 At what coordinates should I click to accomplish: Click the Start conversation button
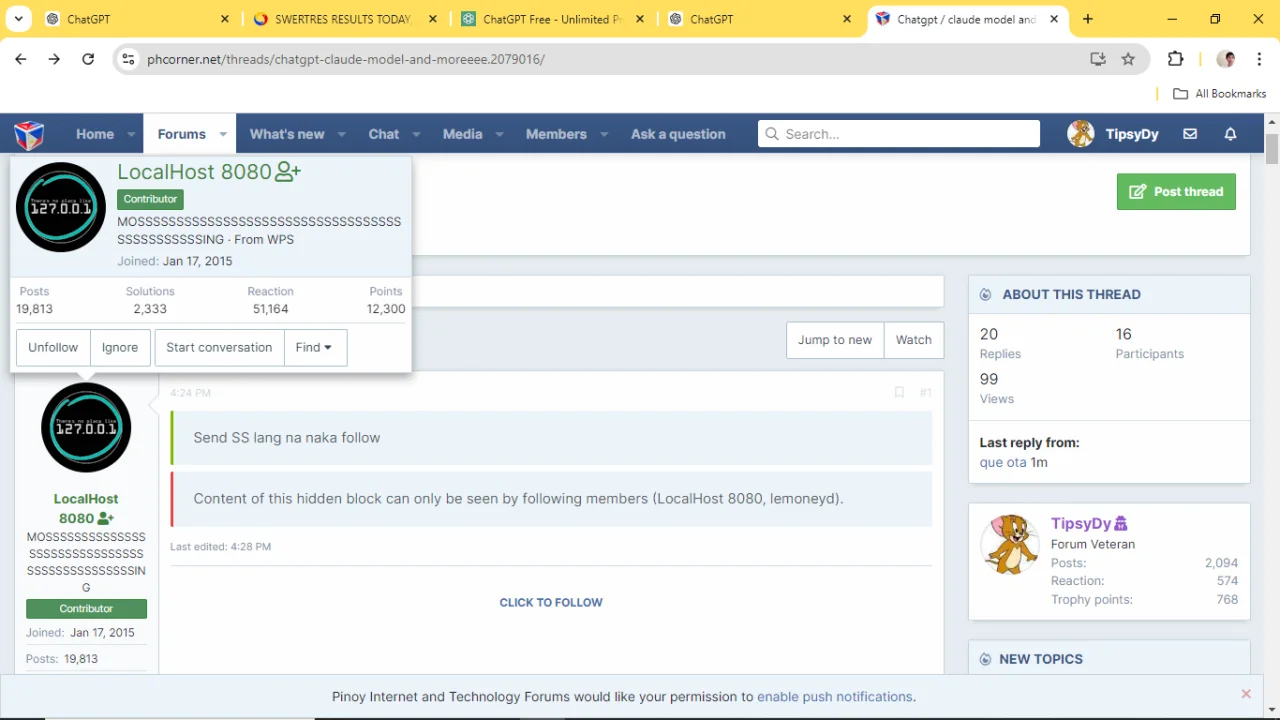tap(219, 347)
